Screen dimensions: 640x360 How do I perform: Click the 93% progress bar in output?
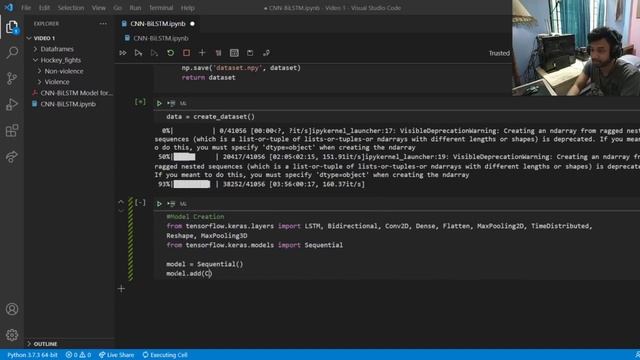(x=192, y=184)
